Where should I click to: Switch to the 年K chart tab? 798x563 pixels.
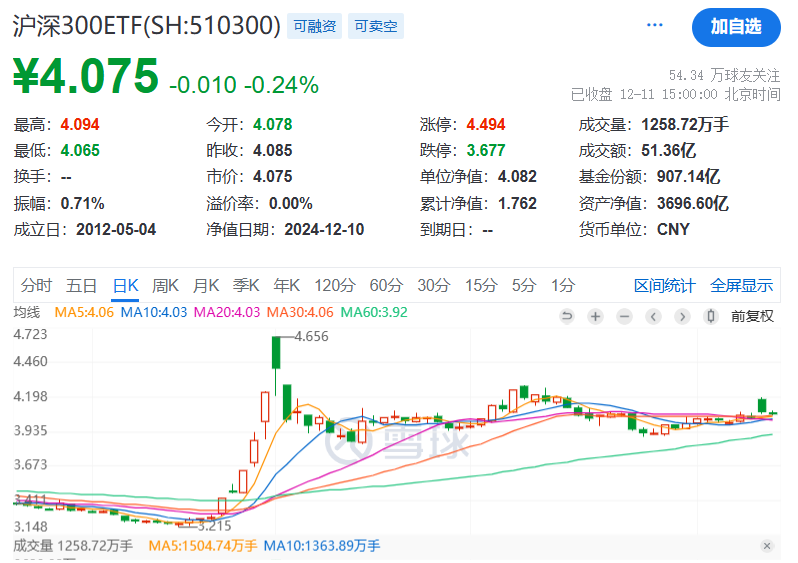pyautogui.click(x=287, y=286)
